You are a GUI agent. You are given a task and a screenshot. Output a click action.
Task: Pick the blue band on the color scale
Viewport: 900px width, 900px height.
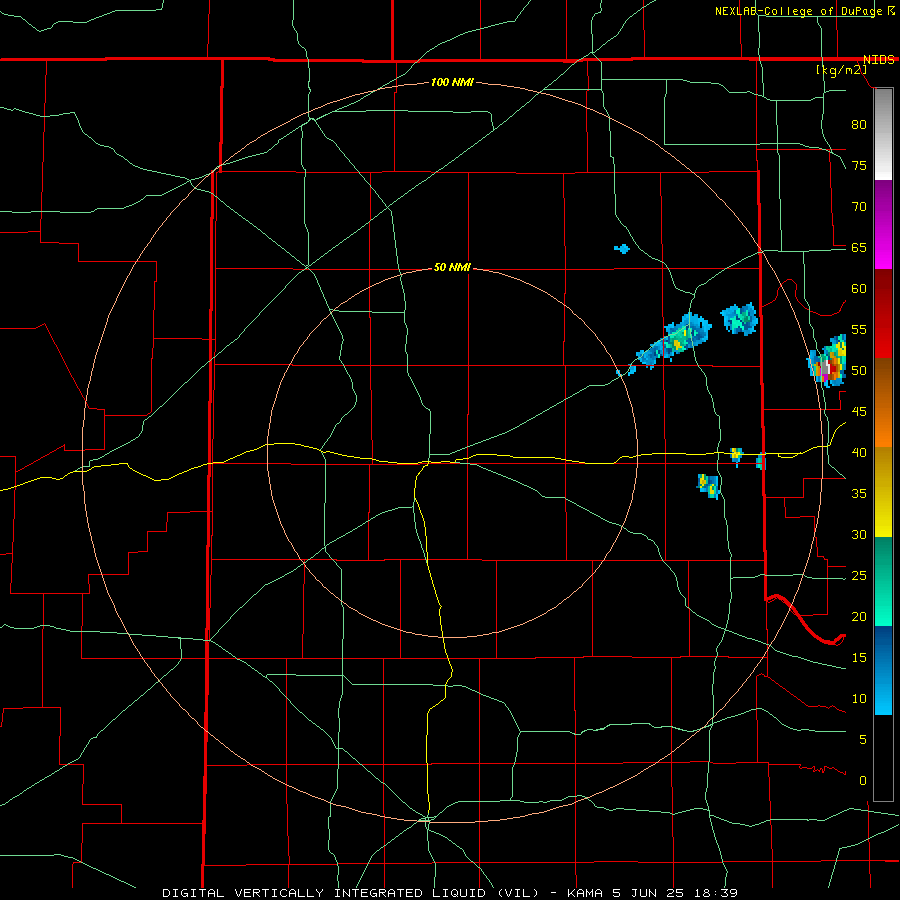tap(883, 670)
